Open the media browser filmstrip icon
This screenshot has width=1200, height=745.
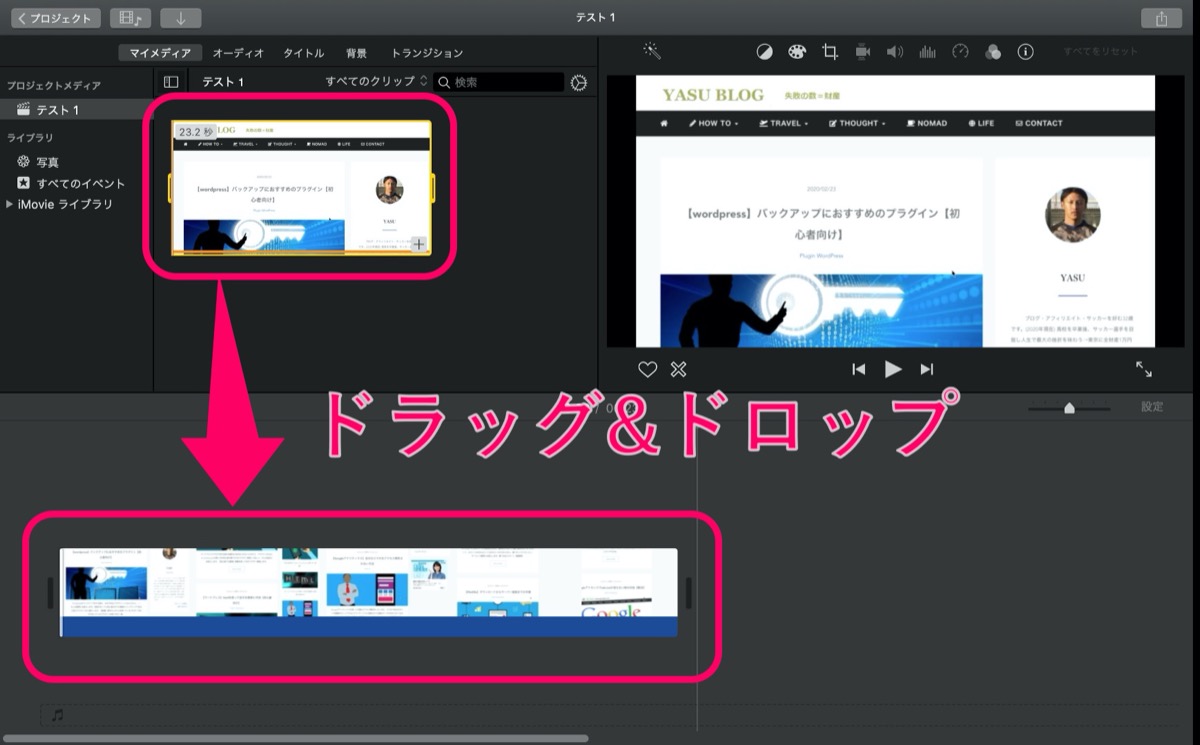pos(130,18)
